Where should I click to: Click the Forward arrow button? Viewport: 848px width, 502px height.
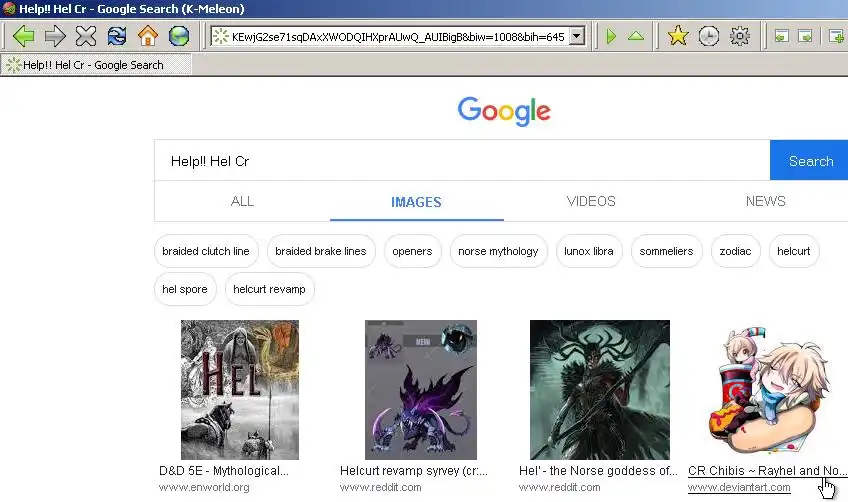(55, 36)
